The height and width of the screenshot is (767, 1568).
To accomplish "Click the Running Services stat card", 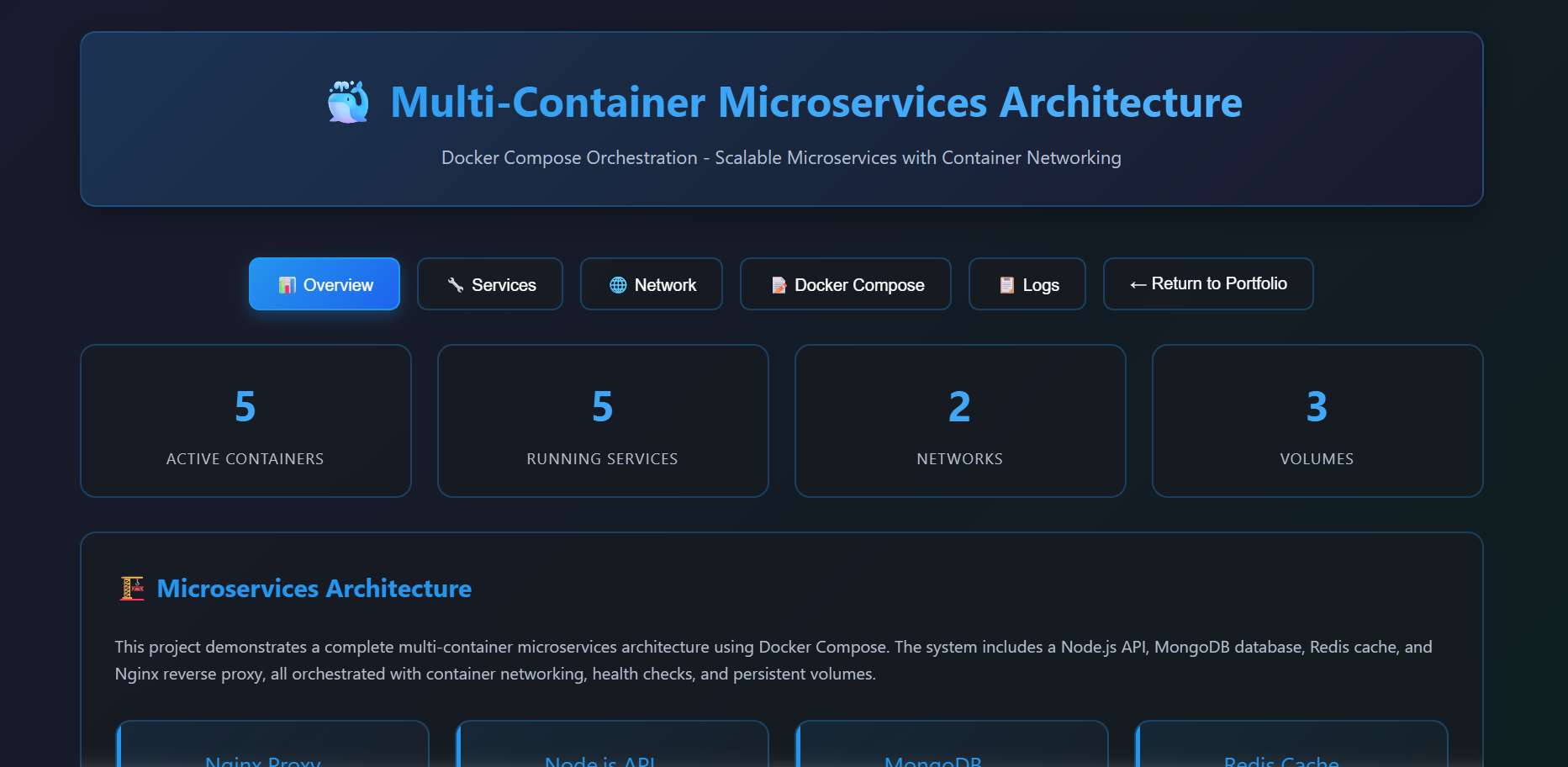I will pos(602,421).
